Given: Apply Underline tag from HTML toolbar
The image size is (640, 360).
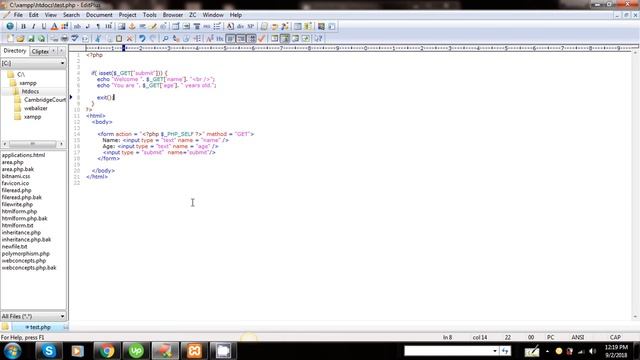Looking at the screenshot, I should point(44,27).
